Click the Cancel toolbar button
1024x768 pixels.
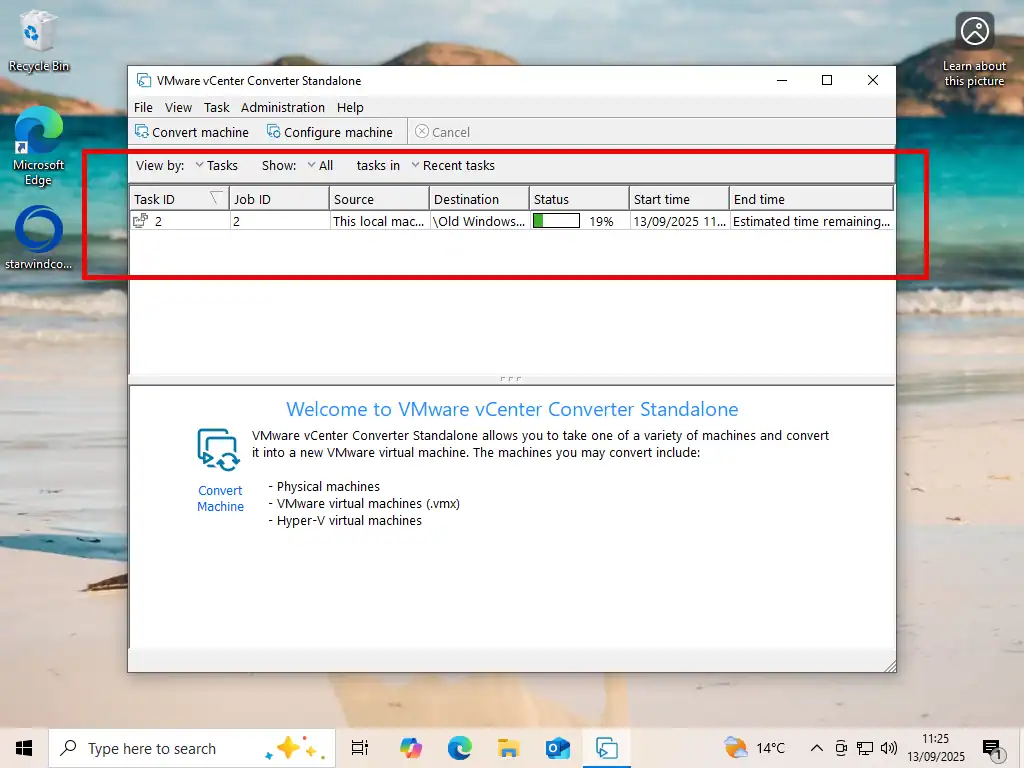pos(442,132)
